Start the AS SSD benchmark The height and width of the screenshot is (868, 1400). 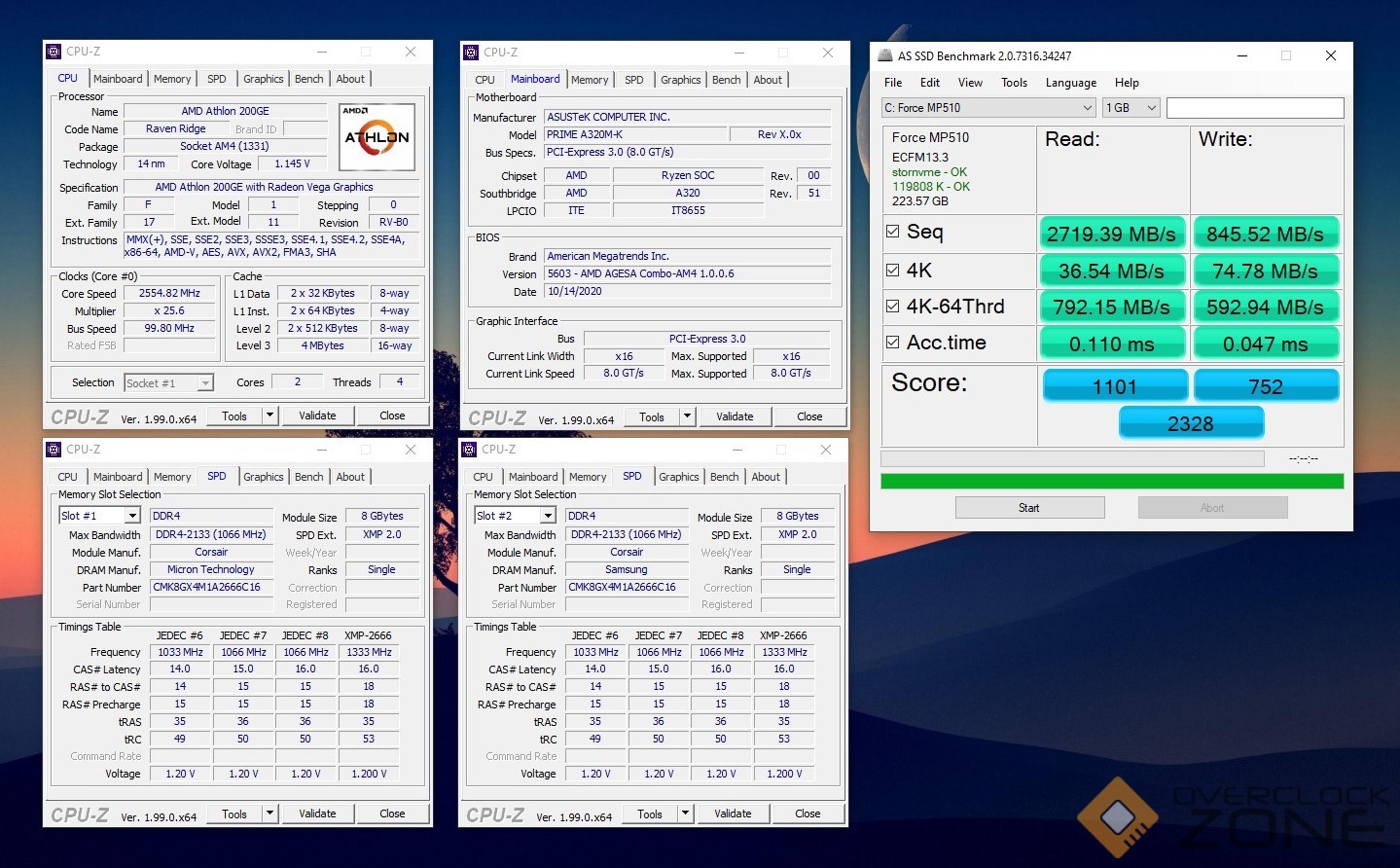point(1029,508)
